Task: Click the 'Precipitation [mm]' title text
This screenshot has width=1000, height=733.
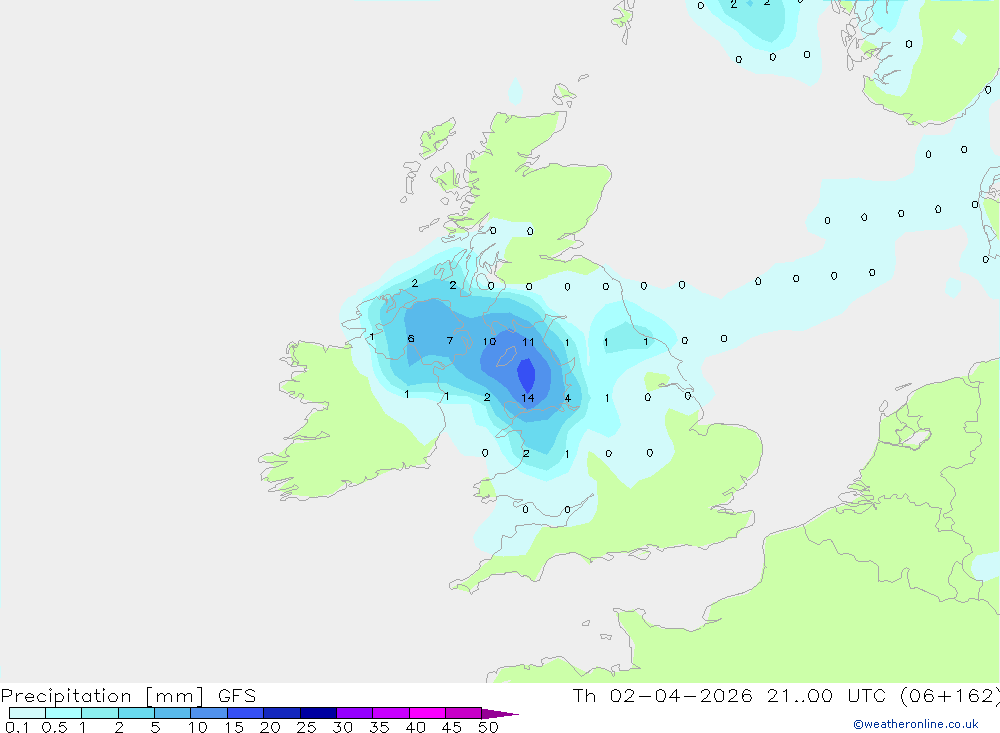Action: pos(102,696)
